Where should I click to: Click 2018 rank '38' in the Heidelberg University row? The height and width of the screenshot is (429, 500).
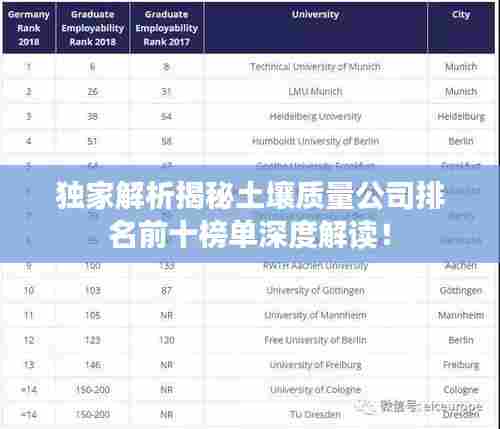(93, 116)
